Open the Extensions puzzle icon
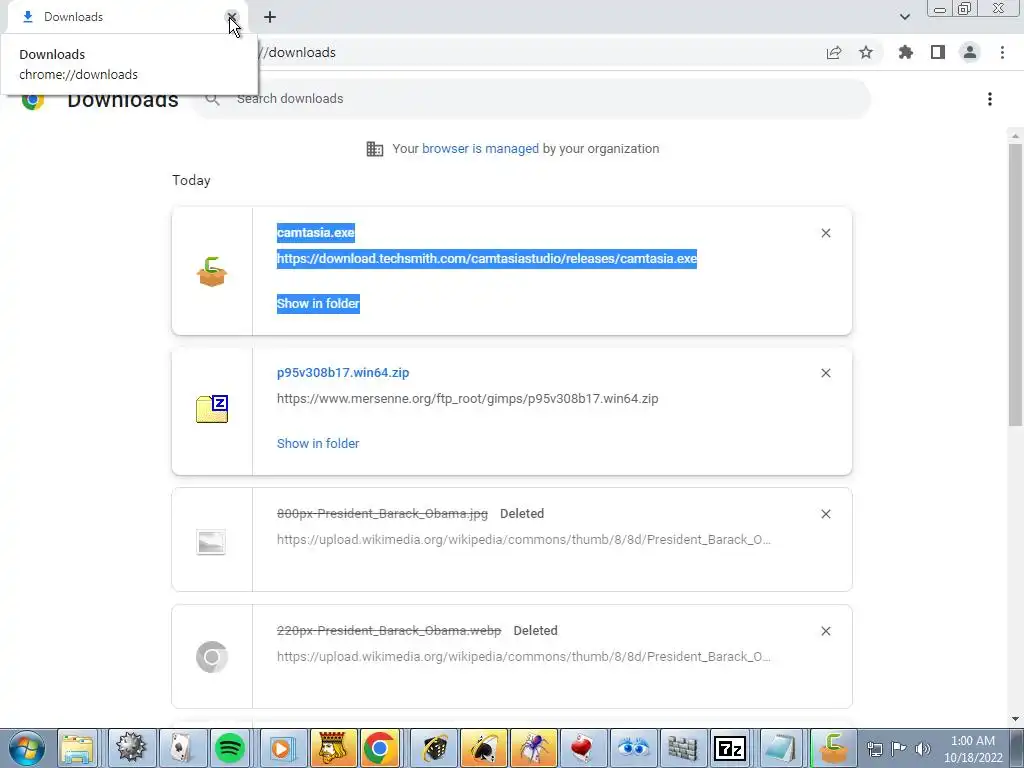 coord(906,53)
